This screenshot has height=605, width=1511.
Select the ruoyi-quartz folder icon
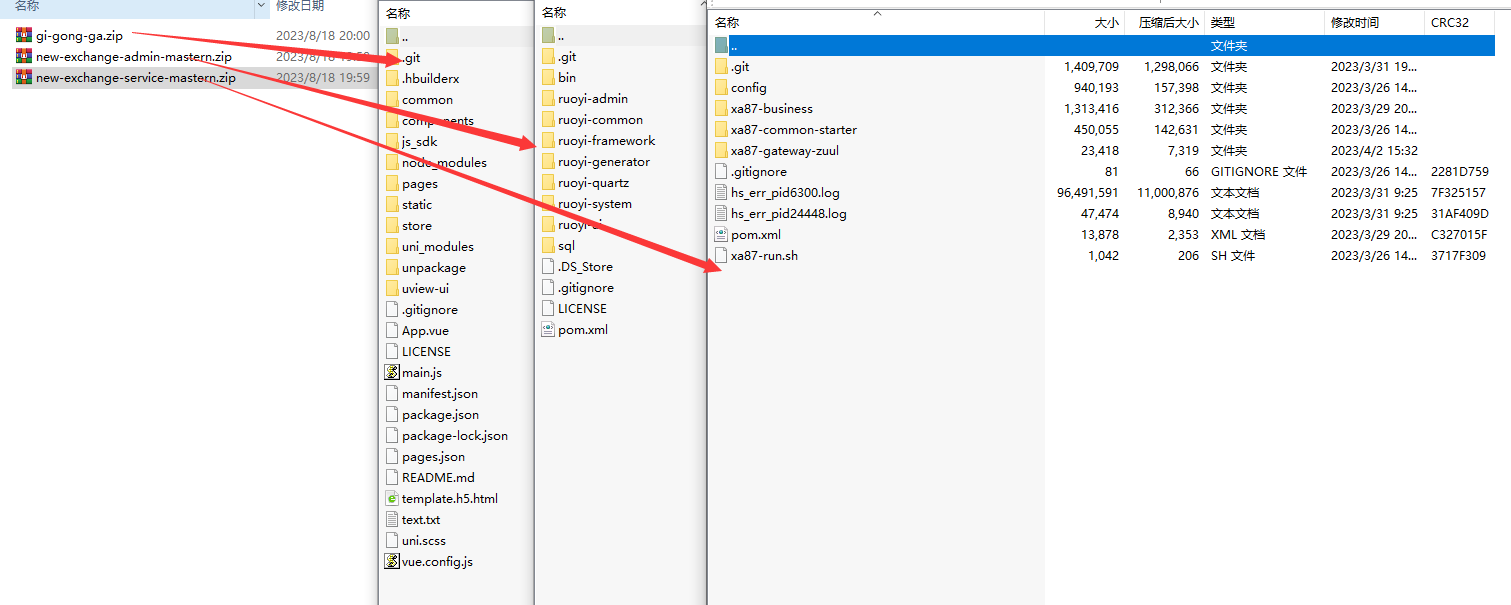[548, 182]
